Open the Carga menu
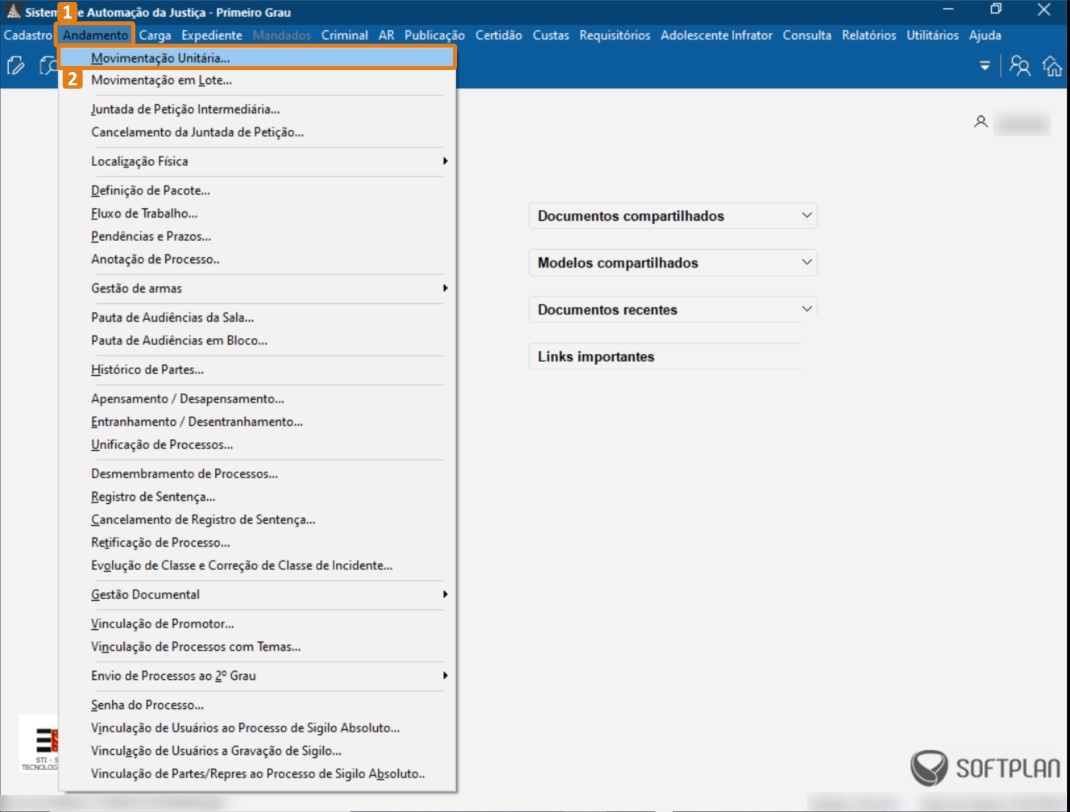 tap(155, 35)
